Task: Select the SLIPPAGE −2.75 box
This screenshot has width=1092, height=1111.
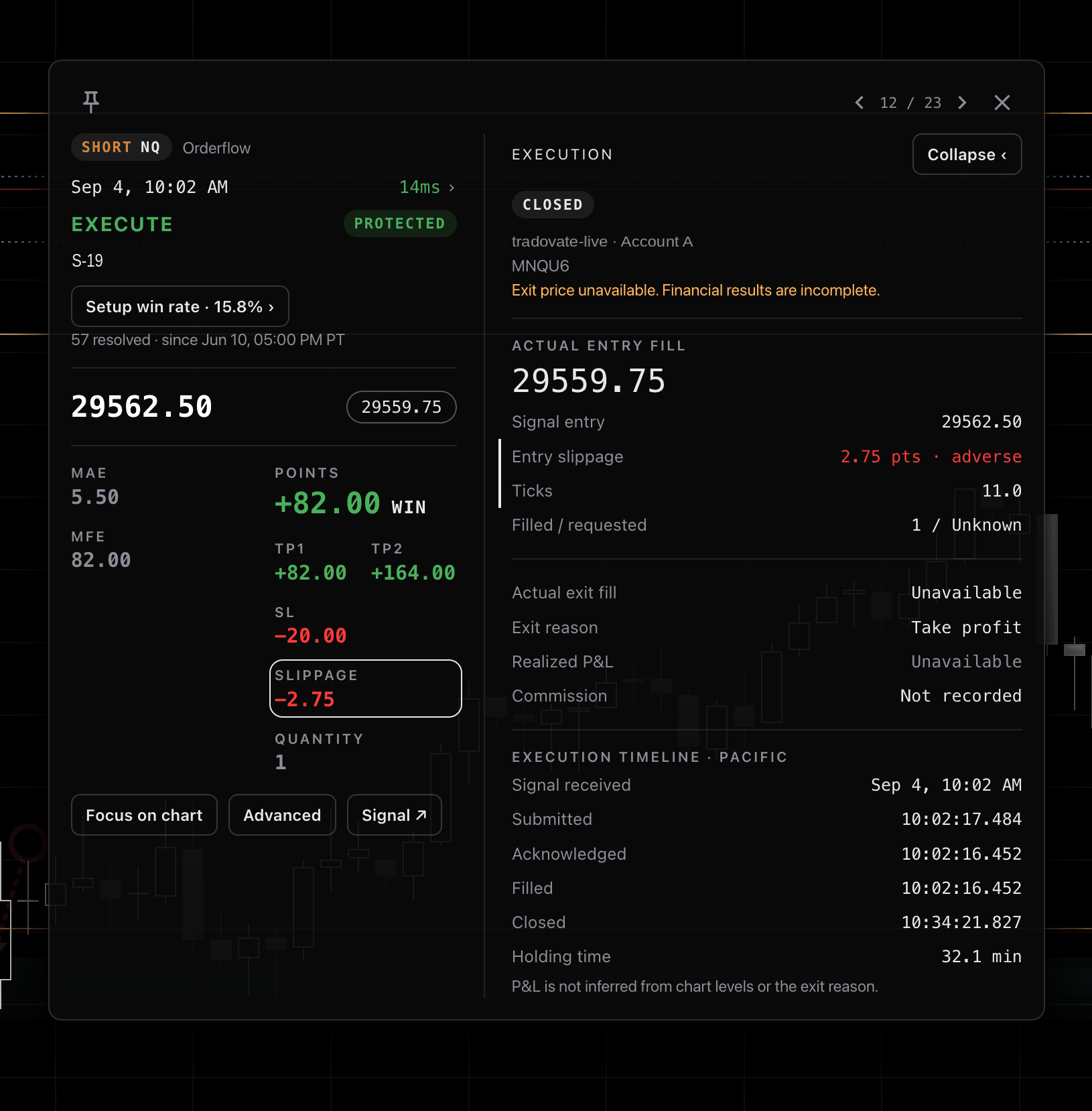Action: [366, 688]
